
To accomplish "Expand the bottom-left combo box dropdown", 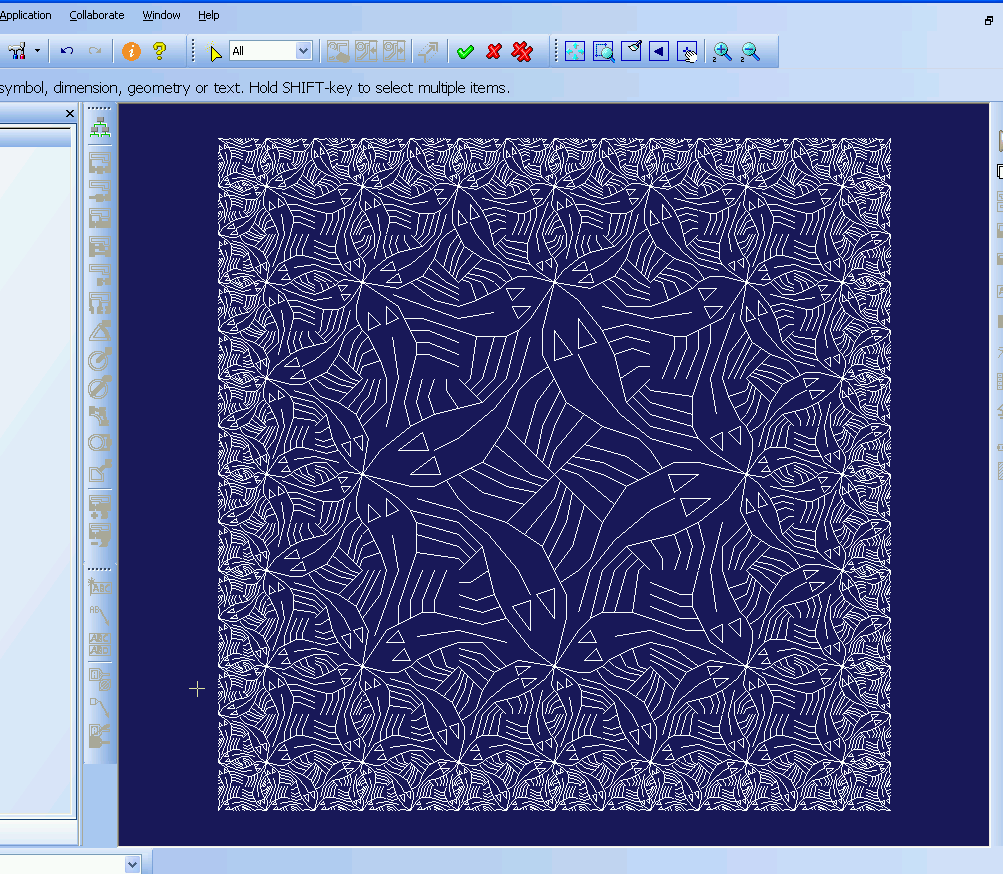I will (132, 863).
